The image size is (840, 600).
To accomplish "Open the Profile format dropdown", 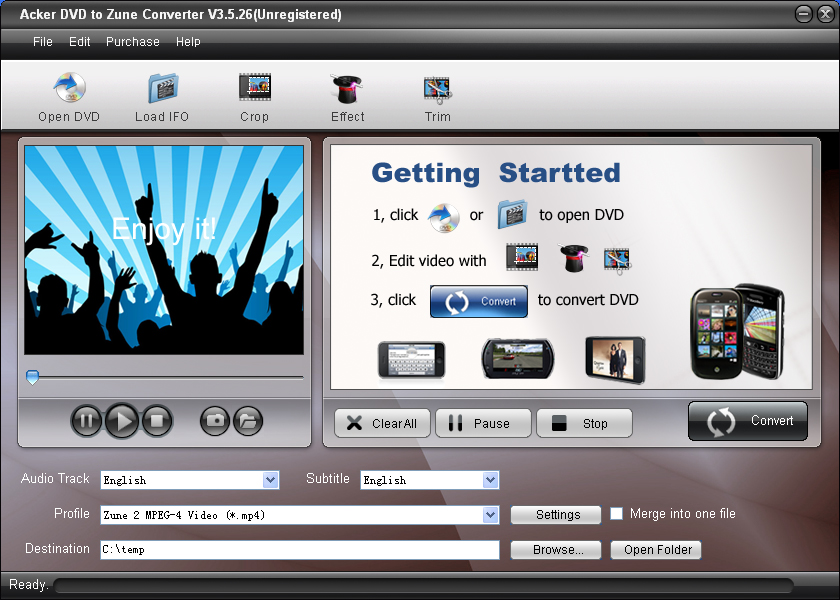I will pyautogui.click(x=491, y=514).
